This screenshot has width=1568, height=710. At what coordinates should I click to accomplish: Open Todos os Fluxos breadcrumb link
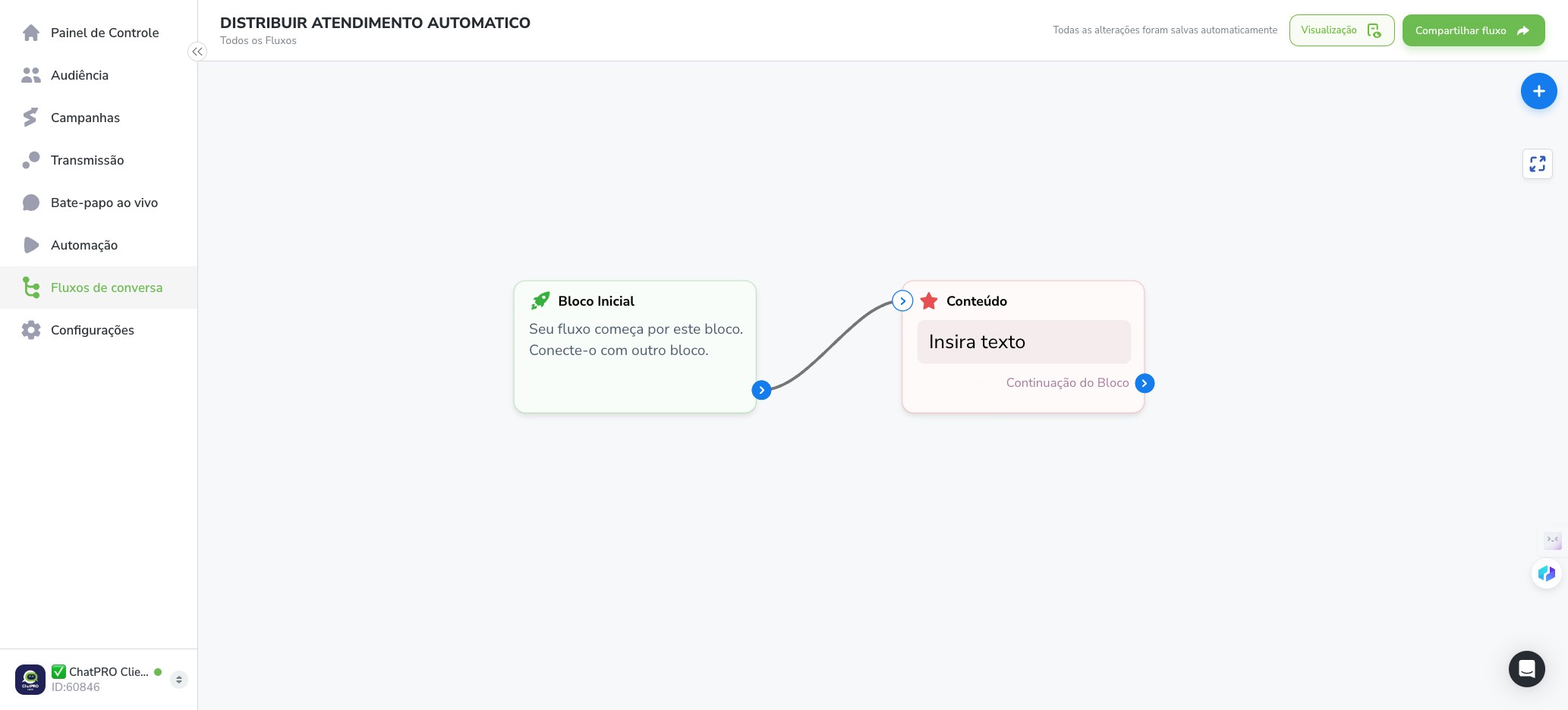click(258, 41)
